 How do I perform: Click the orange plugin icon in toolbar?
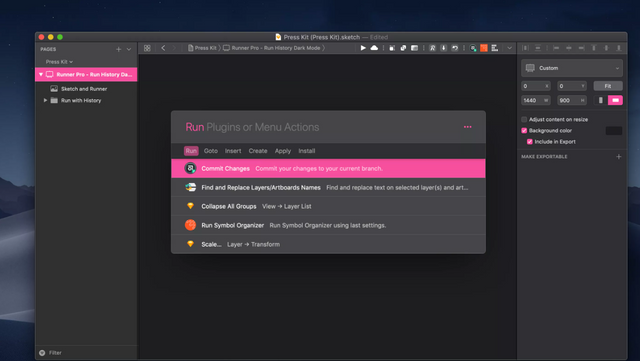pyautogui.click(x=484, y=48)
